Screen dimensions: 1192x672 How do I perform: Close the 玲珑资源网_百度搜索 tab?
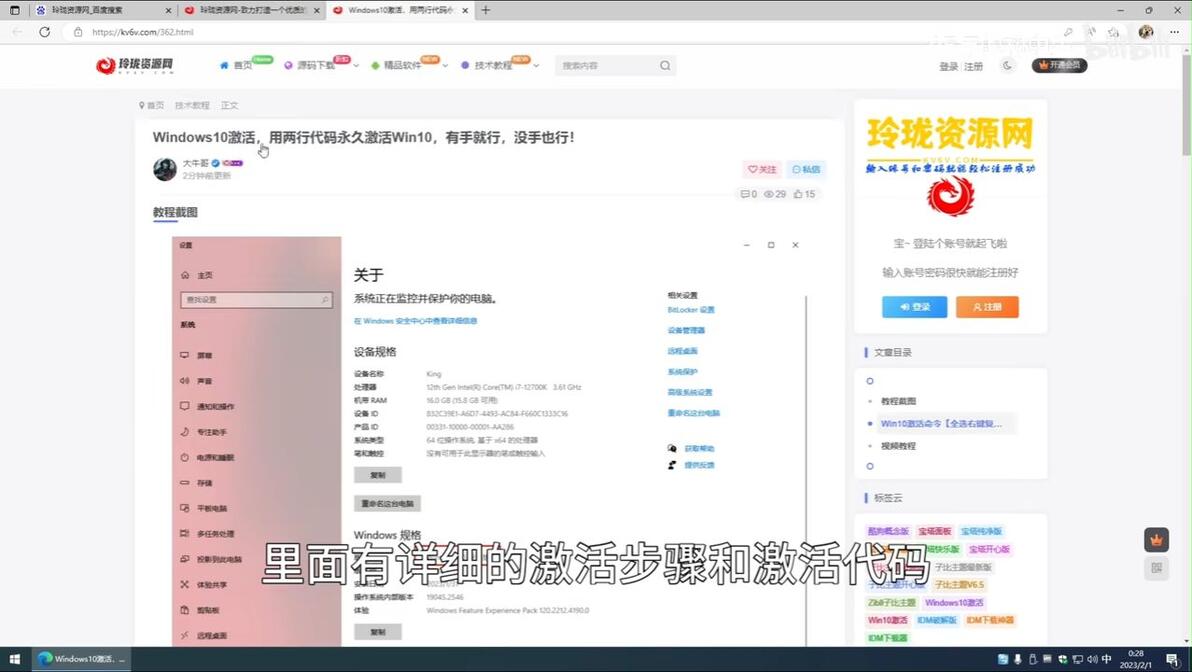coord(168,11)
